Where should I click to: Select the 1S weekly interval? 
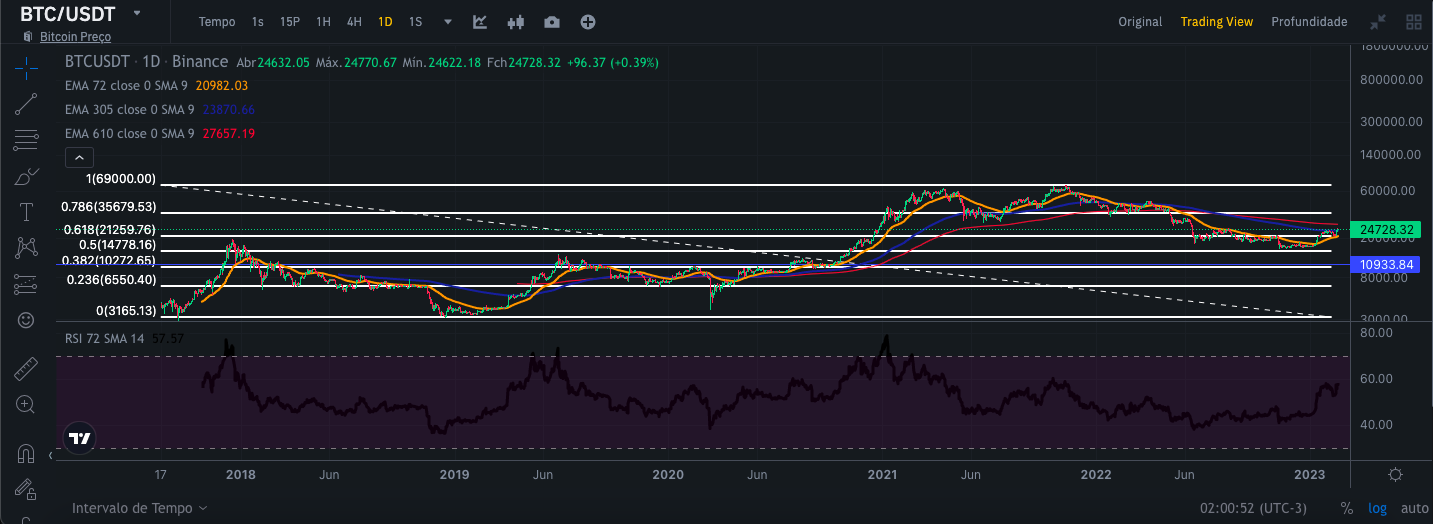point(415,21)
